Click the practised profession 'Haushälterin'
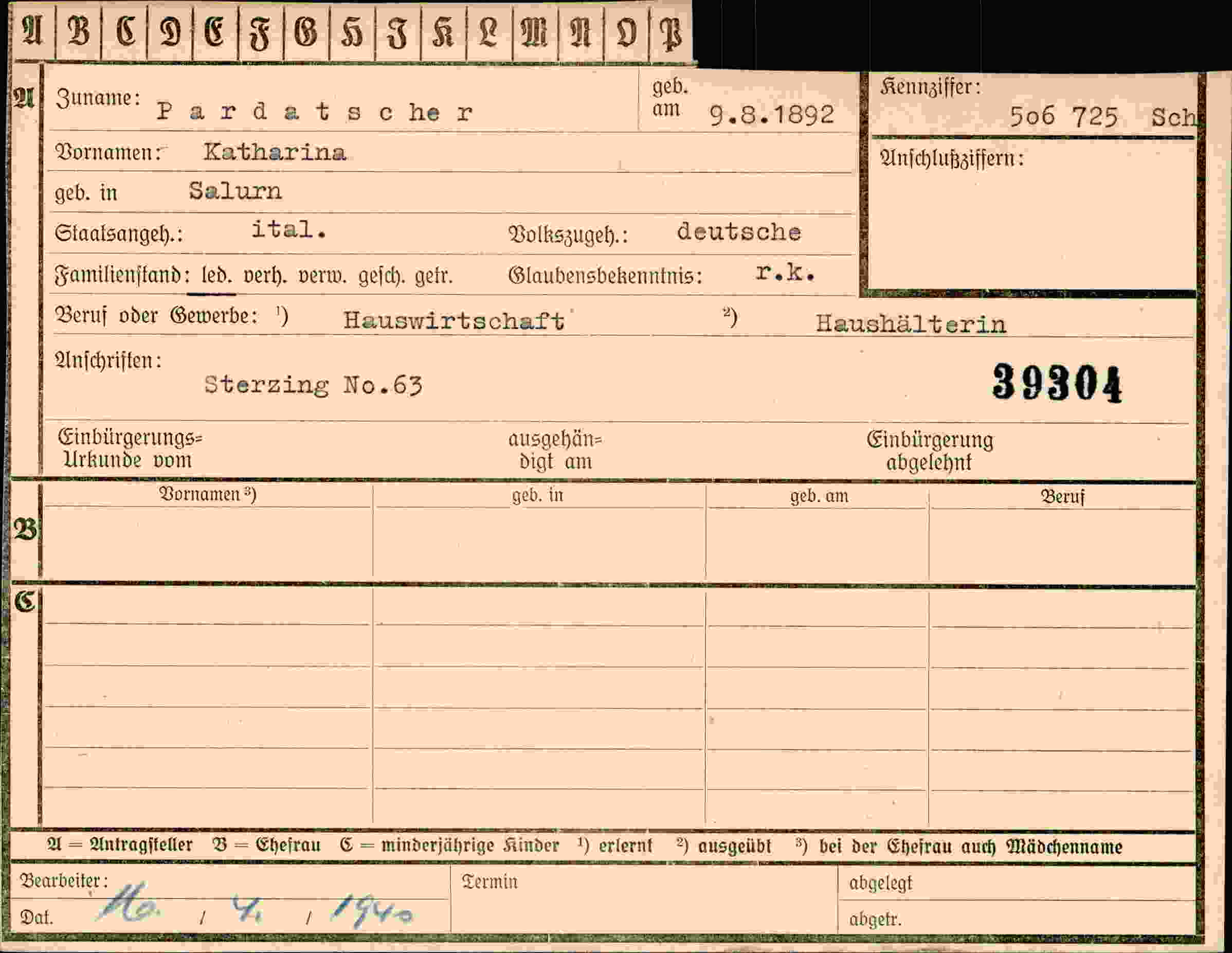The width and height of the screenshot is (1232, 953). pyautogui.click(x=911, y=323)
